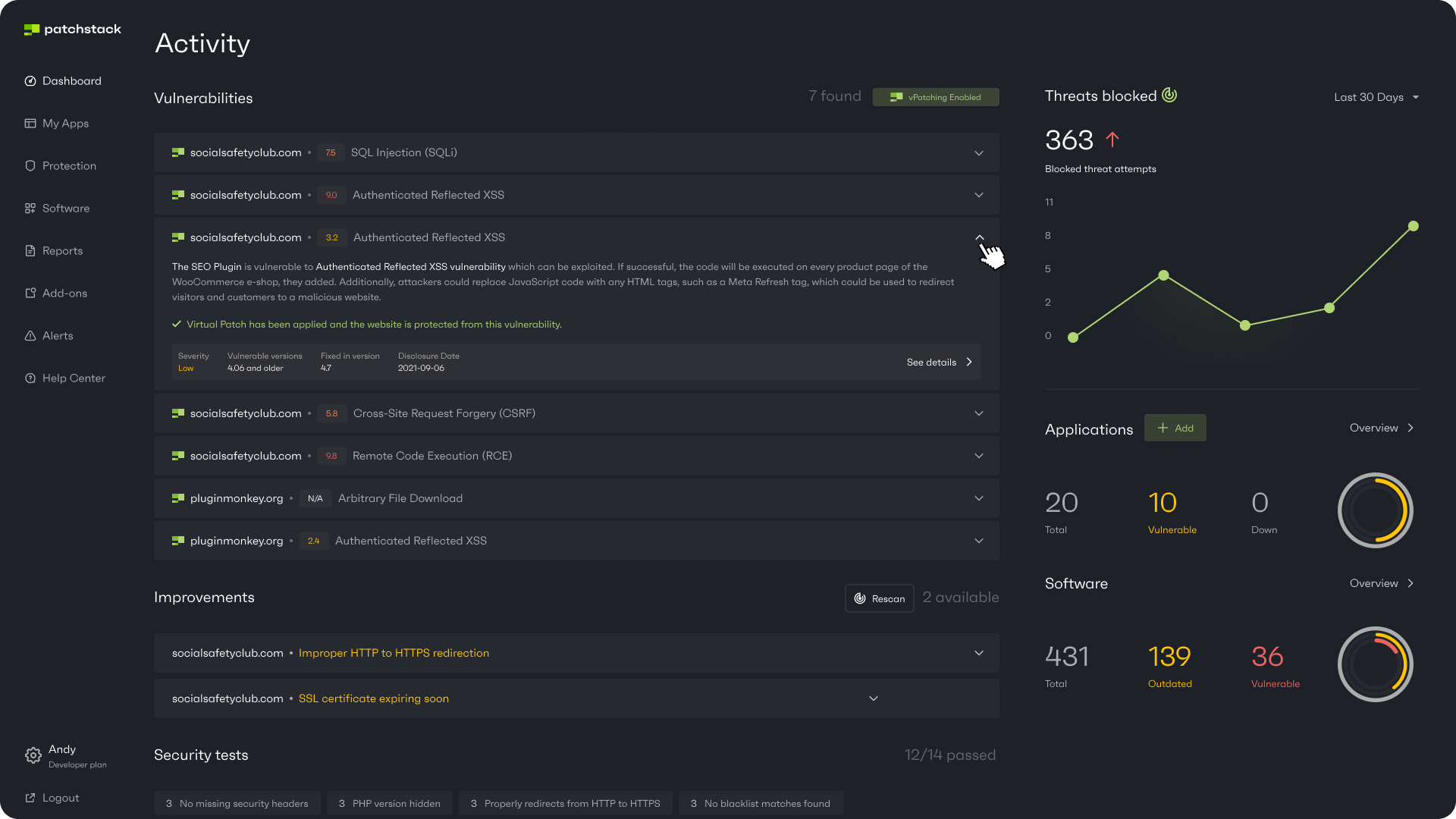The height and width of the screenshot is (819, 1456).
Task: Click Properly redirects from HTTP to HTTPS tag
Action: click(x=566, y=803)
